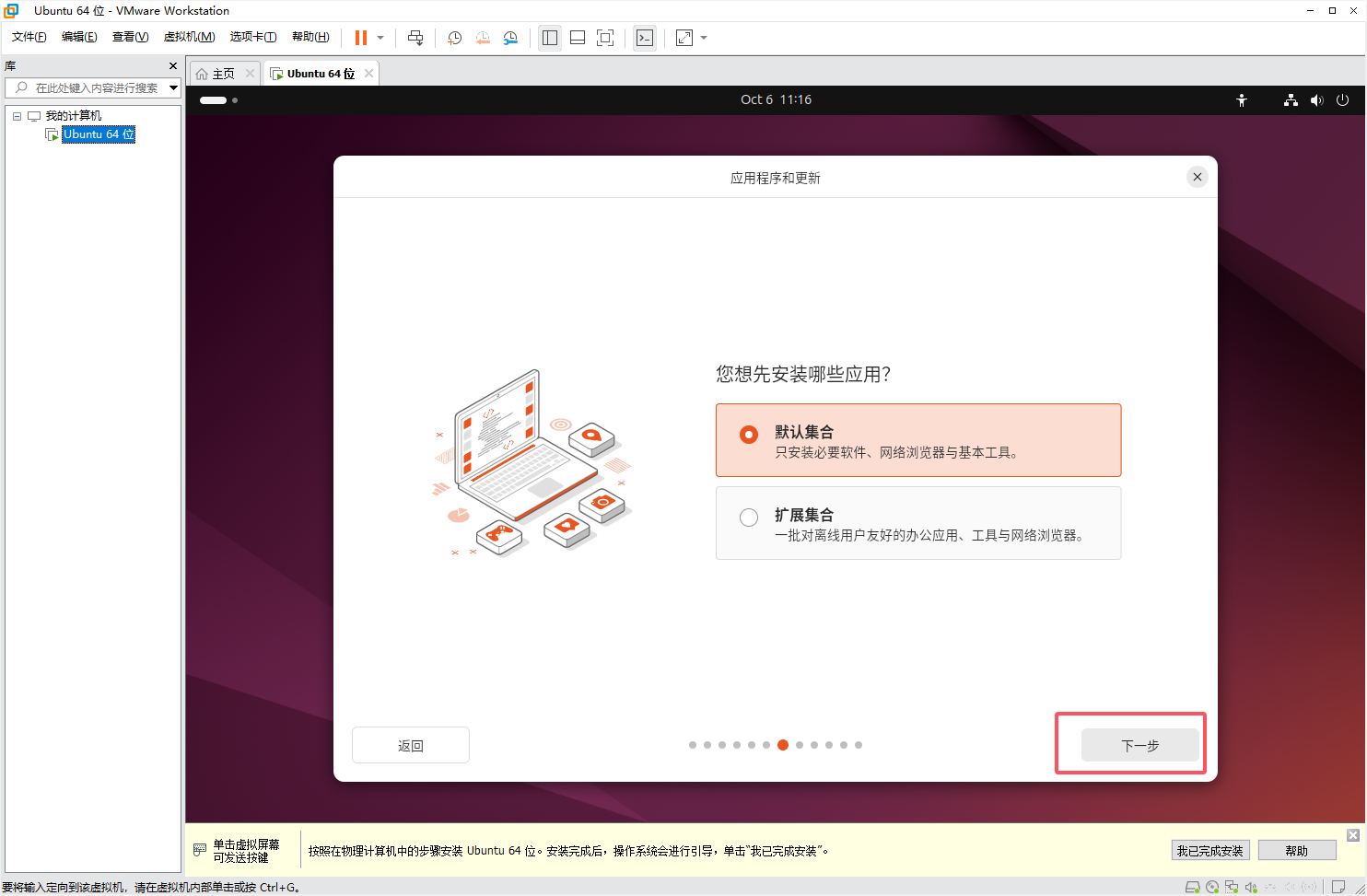The width and height of the screenshot is (1367, 896).
Task: Open the accessibility menu icon in Ubuntu panel
Action: [1242, 100]
